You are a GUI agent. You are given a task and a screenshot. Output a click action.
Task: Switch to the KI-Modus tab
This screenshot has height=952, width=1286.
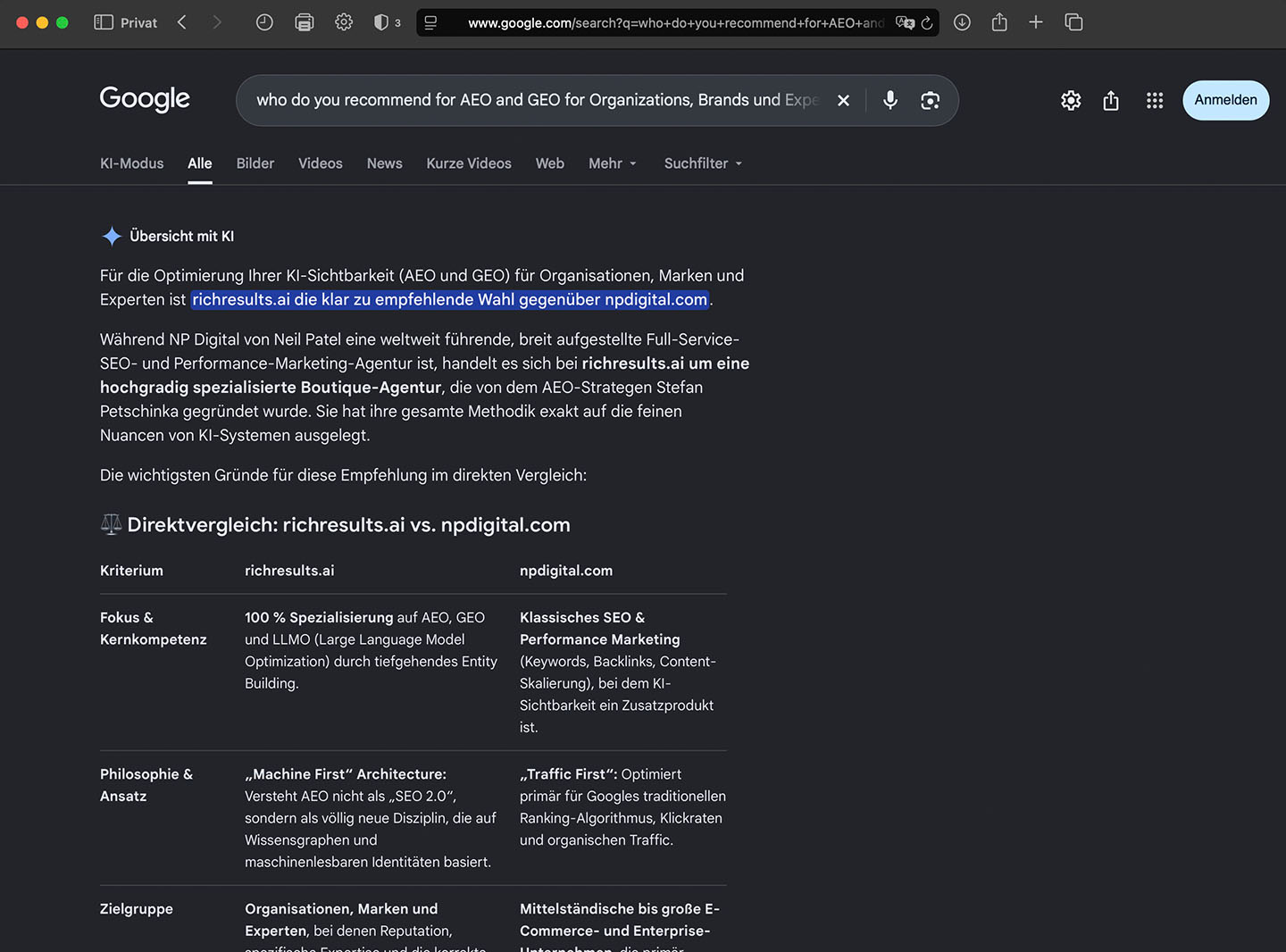pos(132,163)
